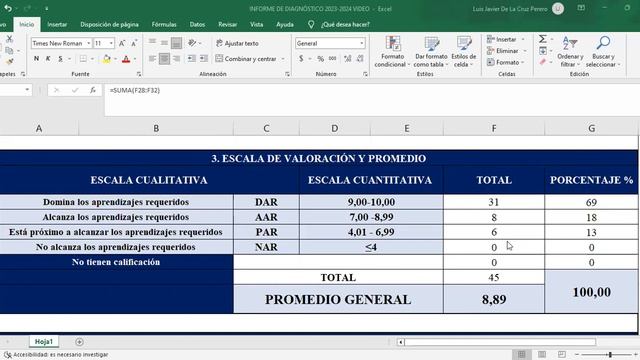This screenshot has height=360, width=640.
Task: Click Combinar y centrar button
Action: 246,59
